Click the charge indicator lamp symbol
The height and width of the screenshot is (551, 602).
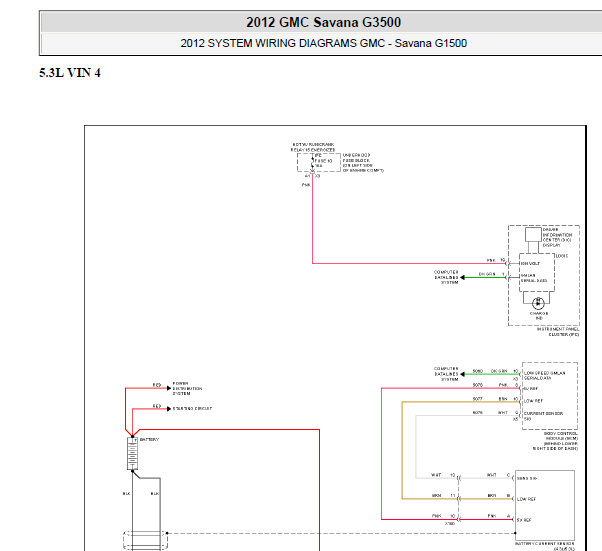538,303
